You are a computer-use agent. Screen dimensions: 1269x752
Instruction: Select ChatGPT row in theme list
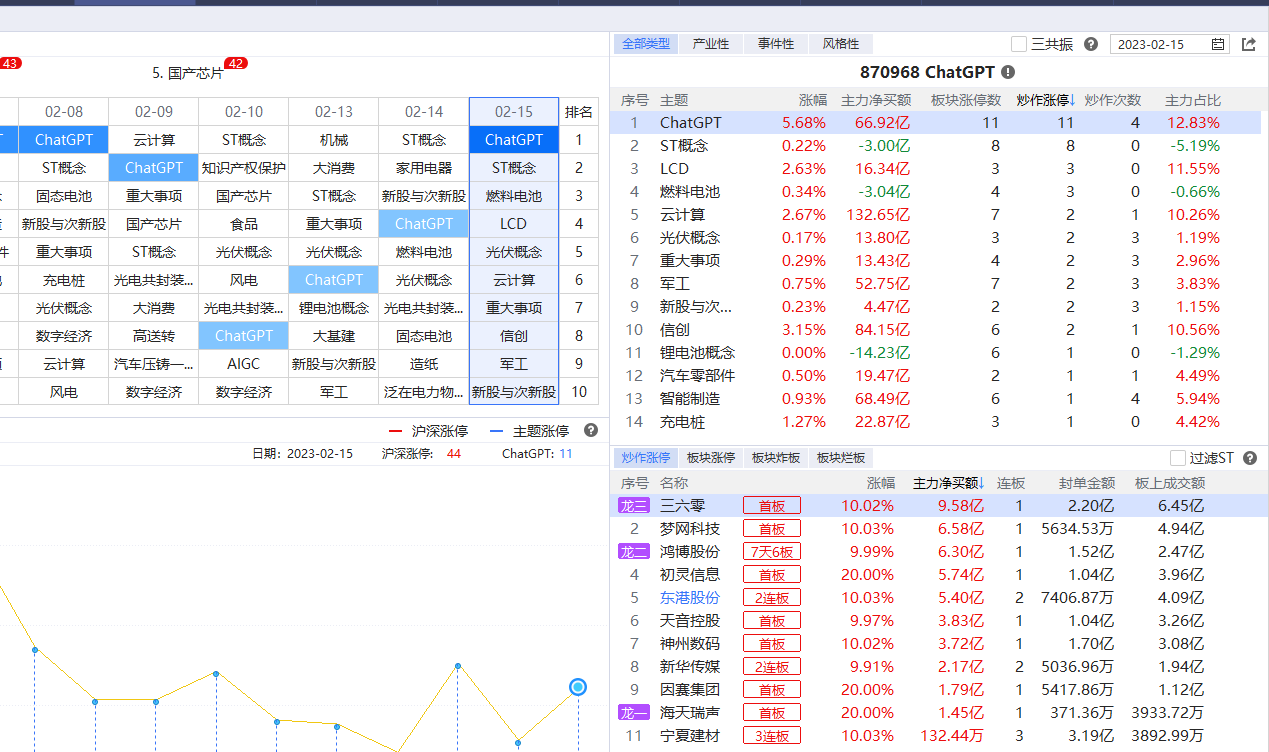[x=936, y=123]
